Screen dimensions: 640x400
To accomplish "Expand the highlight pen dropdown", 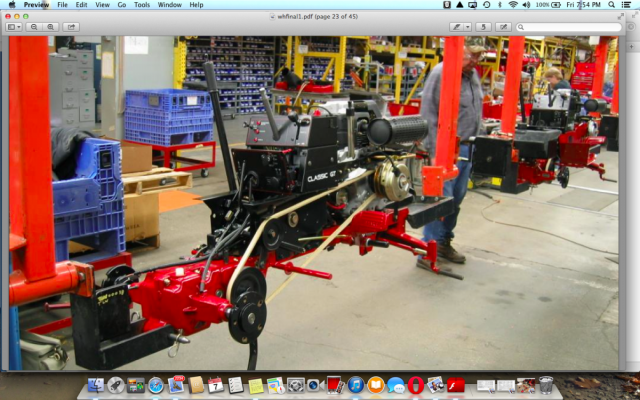I will 468,27.
